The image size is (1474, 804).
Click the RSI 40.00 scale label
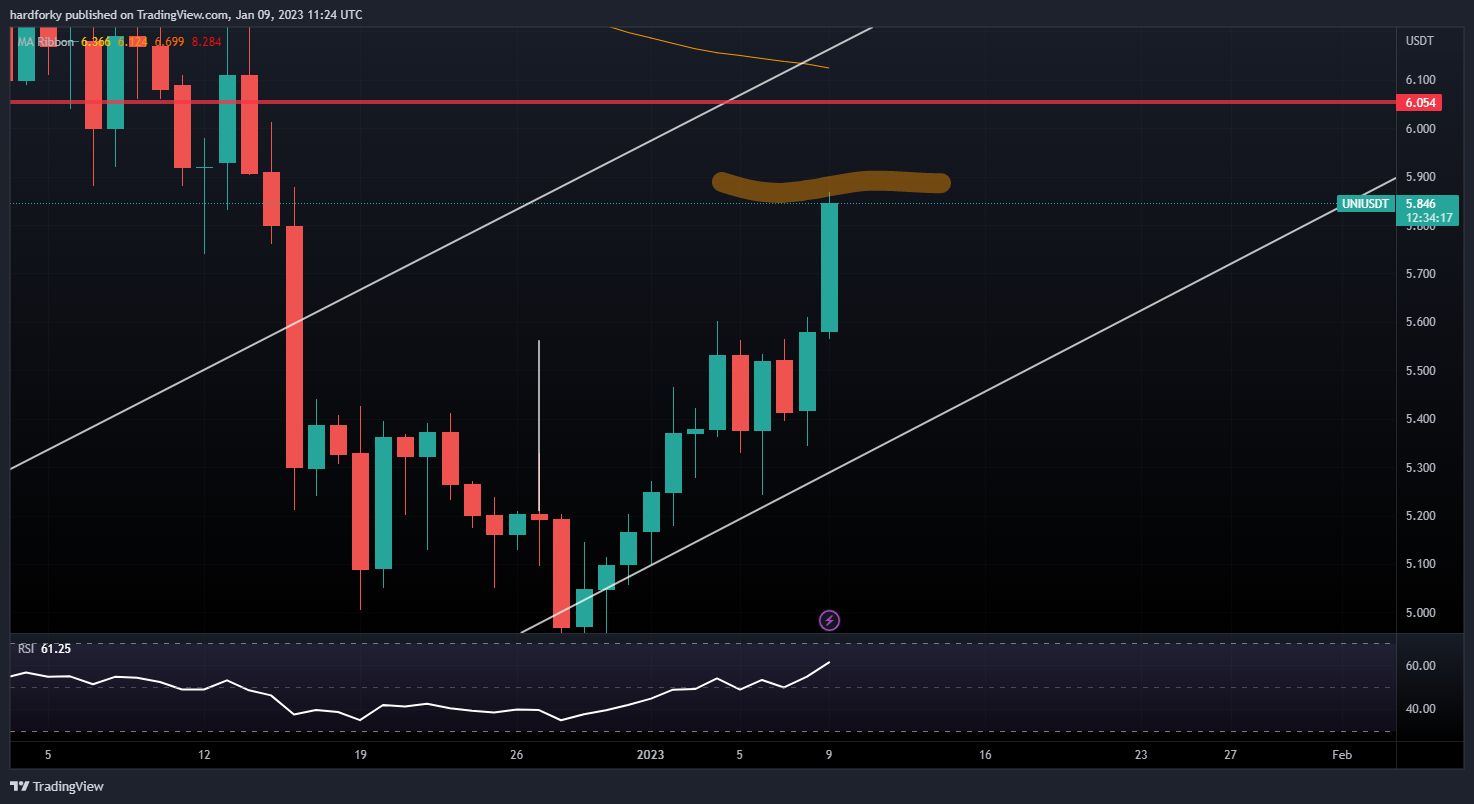click(1421, 709)
